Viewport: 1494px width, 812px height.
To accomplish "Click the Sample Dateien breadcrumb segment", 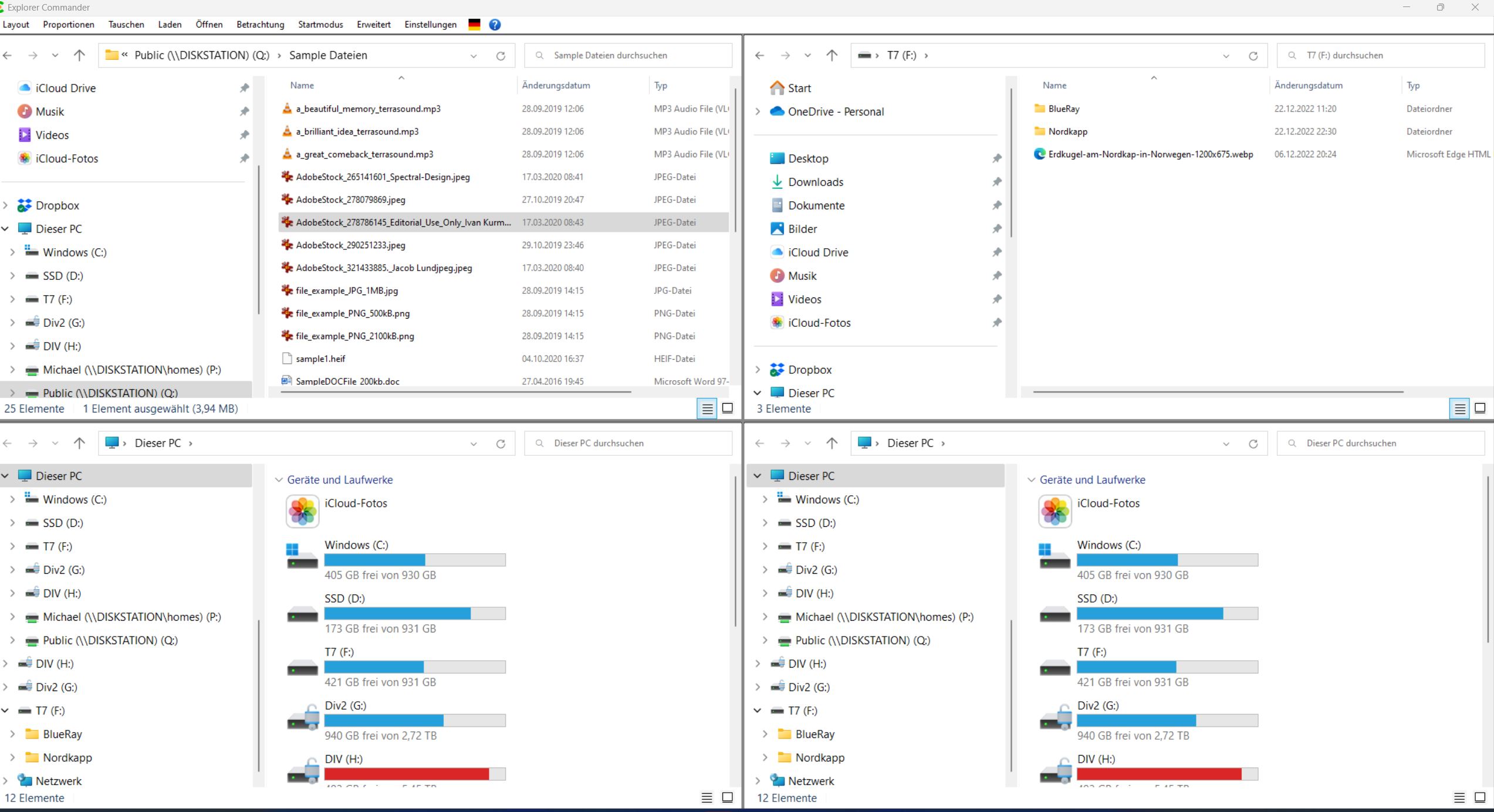I will pos(328,55).
